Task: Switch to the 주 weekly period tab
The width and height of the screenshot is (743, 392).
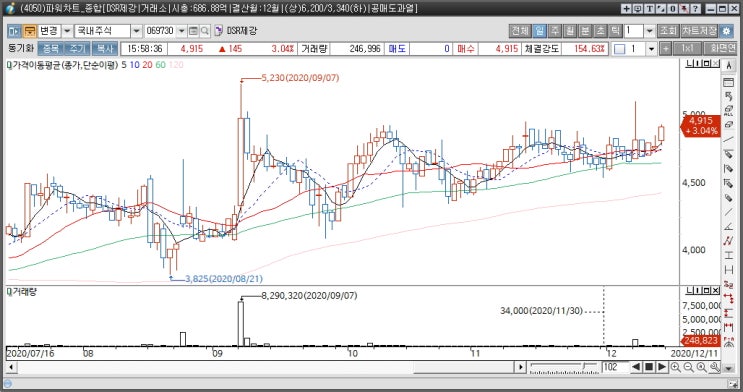Action: (554, 31)
